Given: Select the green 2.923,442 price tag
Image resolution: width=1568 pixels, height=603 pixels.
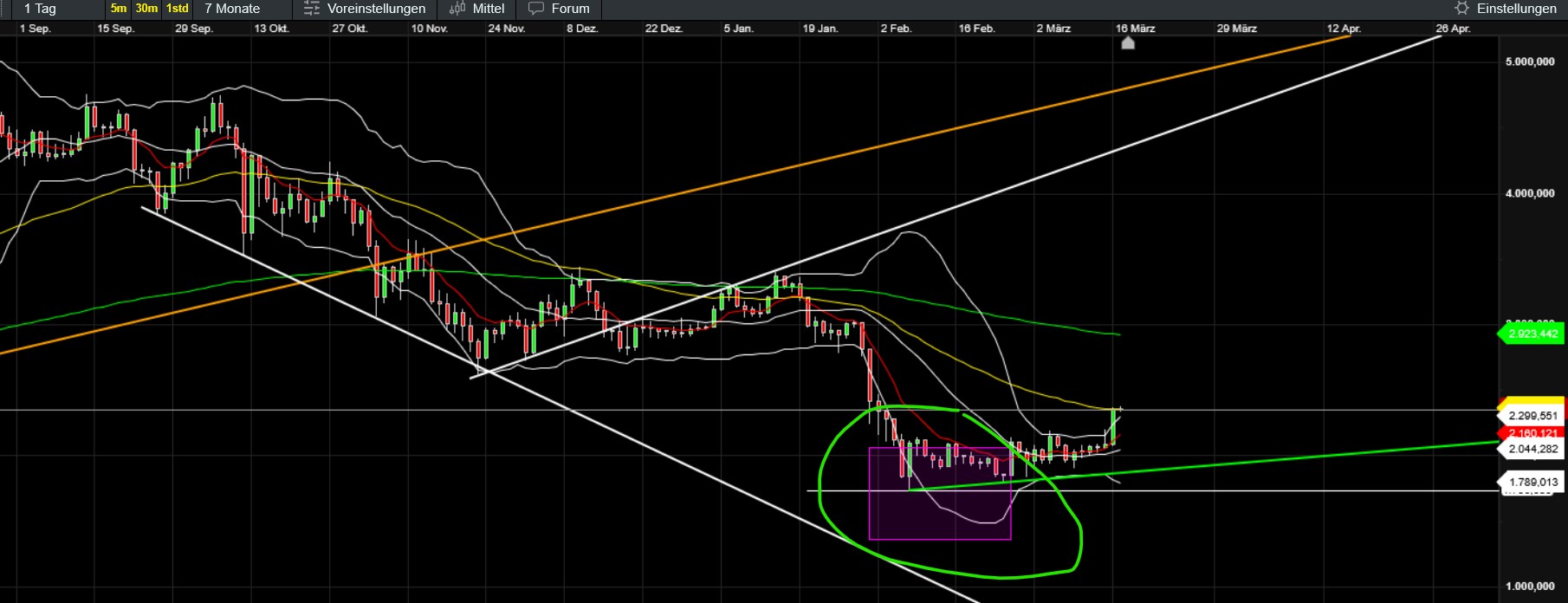Looking at the screenshot, I should 1532,334.
